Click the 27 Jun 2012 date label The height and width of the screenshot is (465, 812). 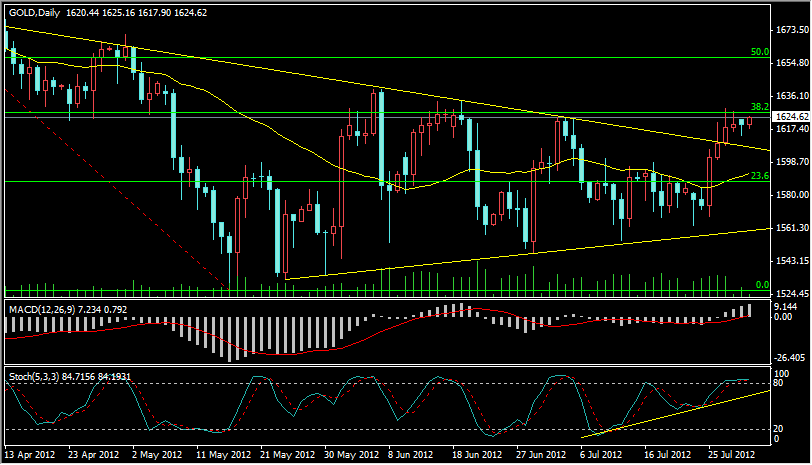541,455
